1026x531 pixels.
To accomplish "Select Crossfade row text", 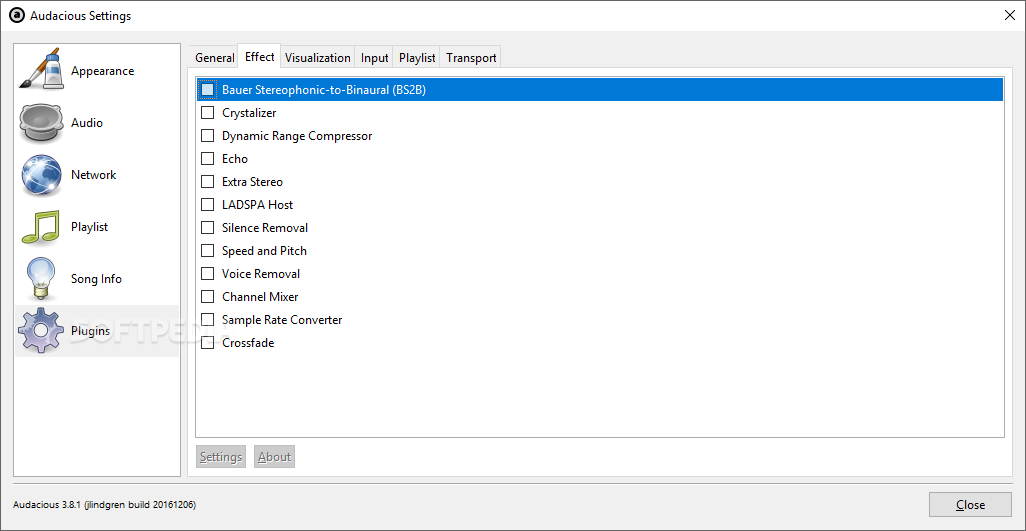I will (248, 343).
